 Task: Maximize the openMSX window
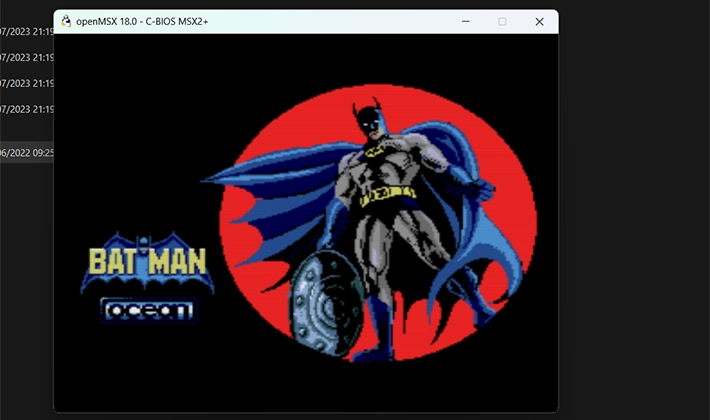click(502, 21)
